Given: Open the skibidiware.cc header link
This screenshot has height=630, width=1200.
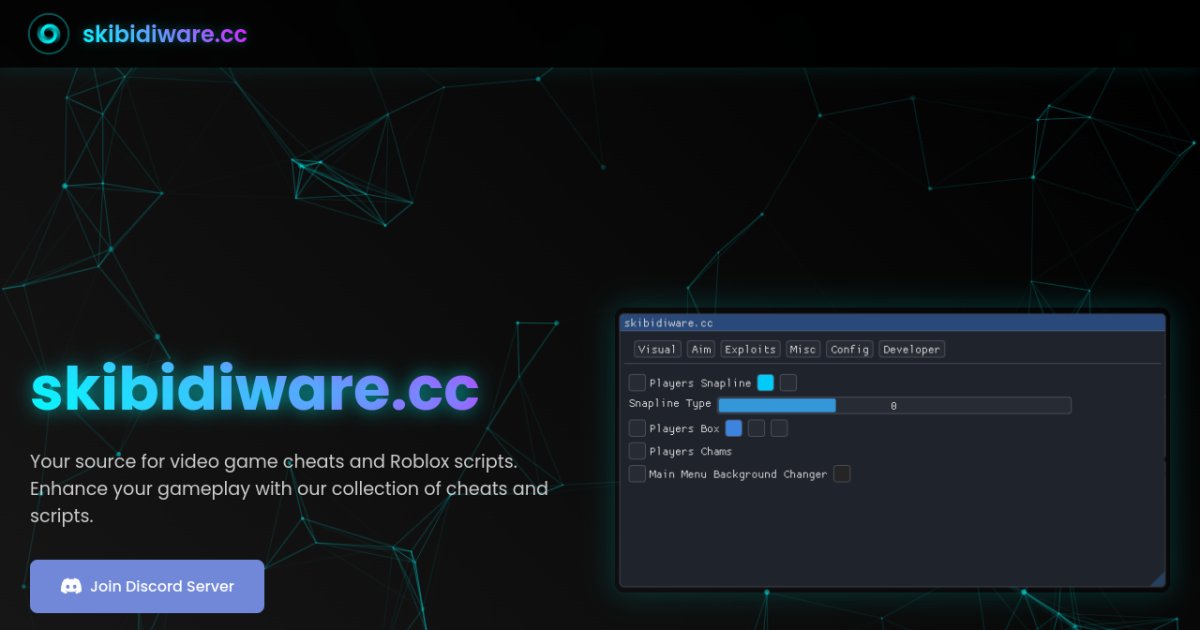Looking at the screenshot, I should [x=165, y=34].
